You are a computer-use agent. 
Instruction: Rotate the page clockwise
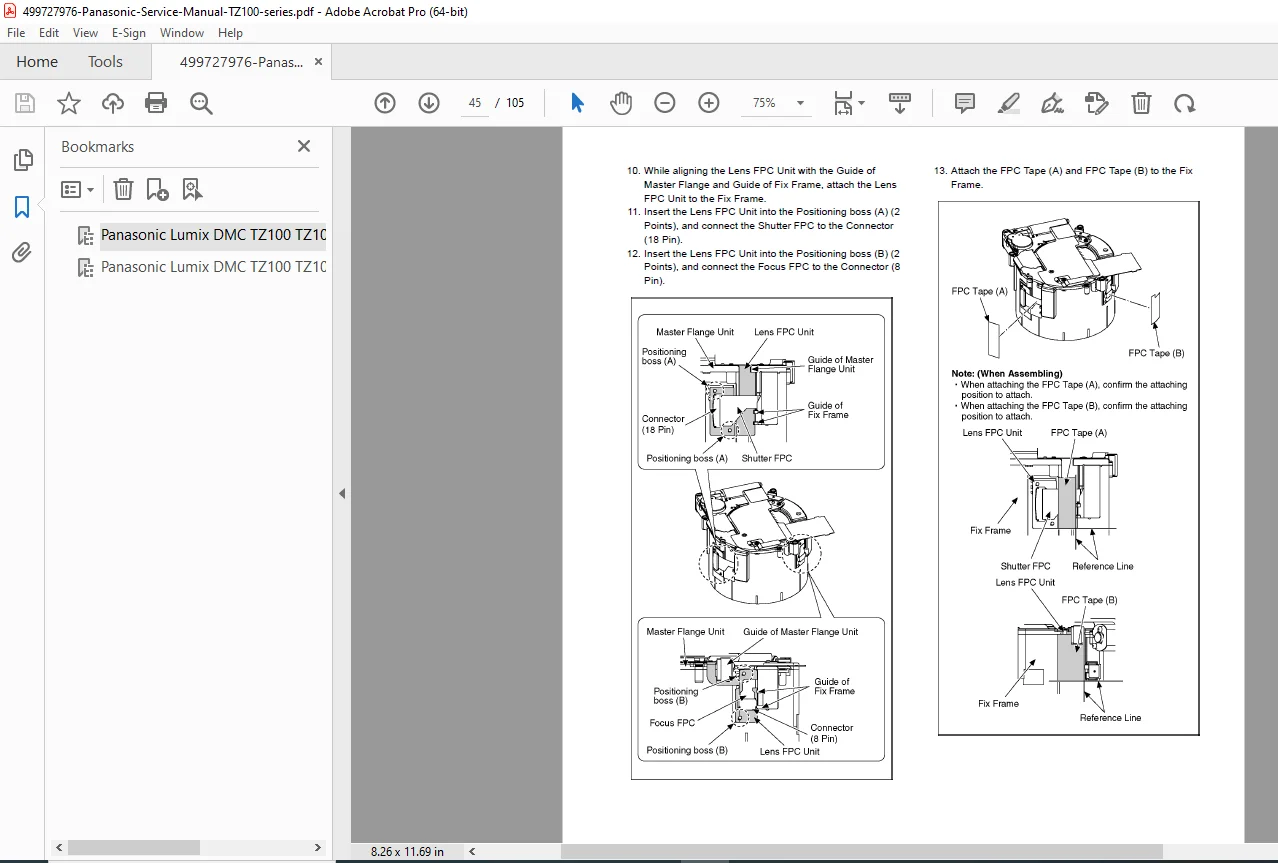click(x=1185, y=103)
